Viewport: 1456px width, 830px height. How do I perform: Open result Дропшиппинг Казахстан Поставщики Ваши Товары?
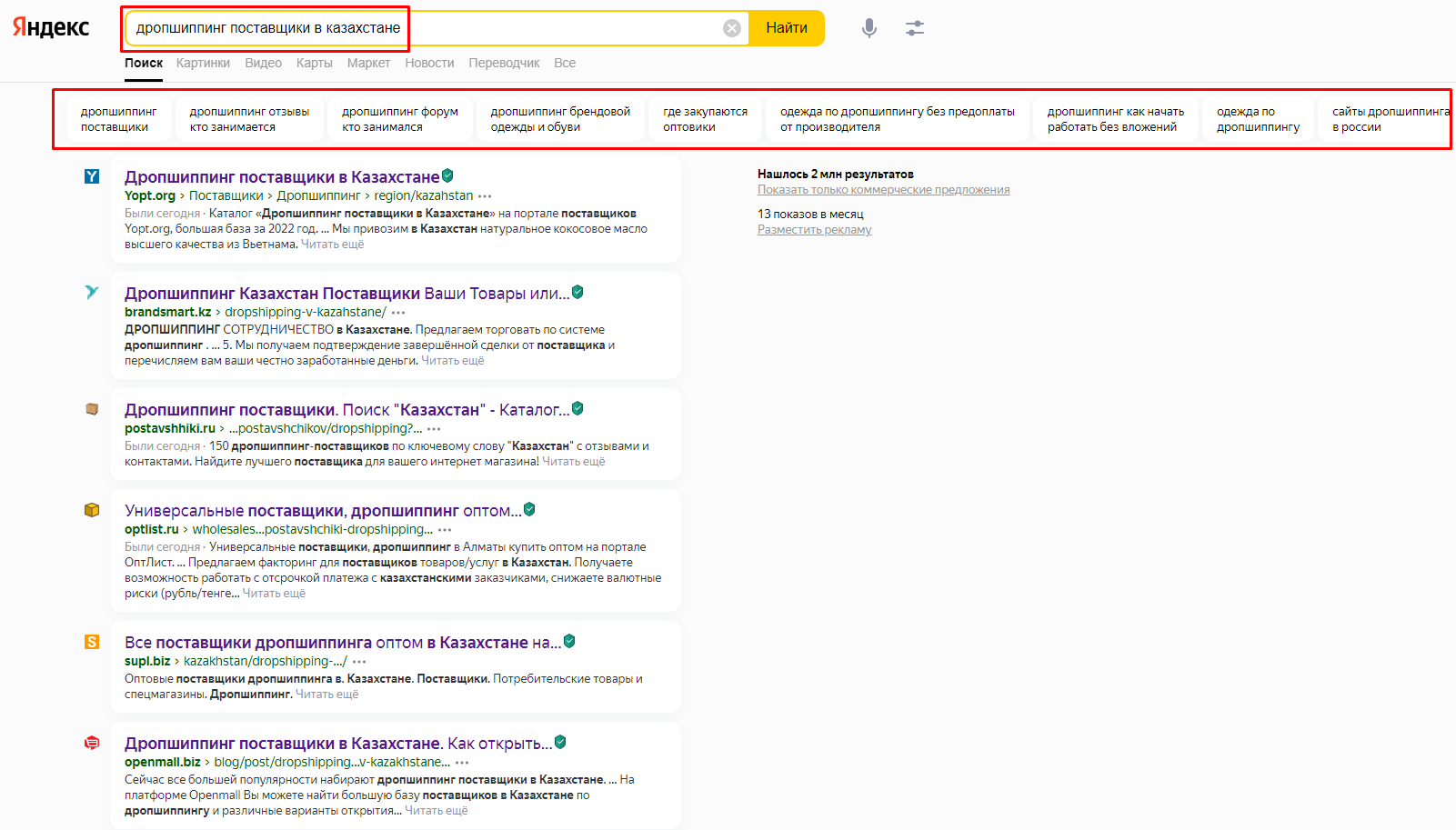coord(347,294)
